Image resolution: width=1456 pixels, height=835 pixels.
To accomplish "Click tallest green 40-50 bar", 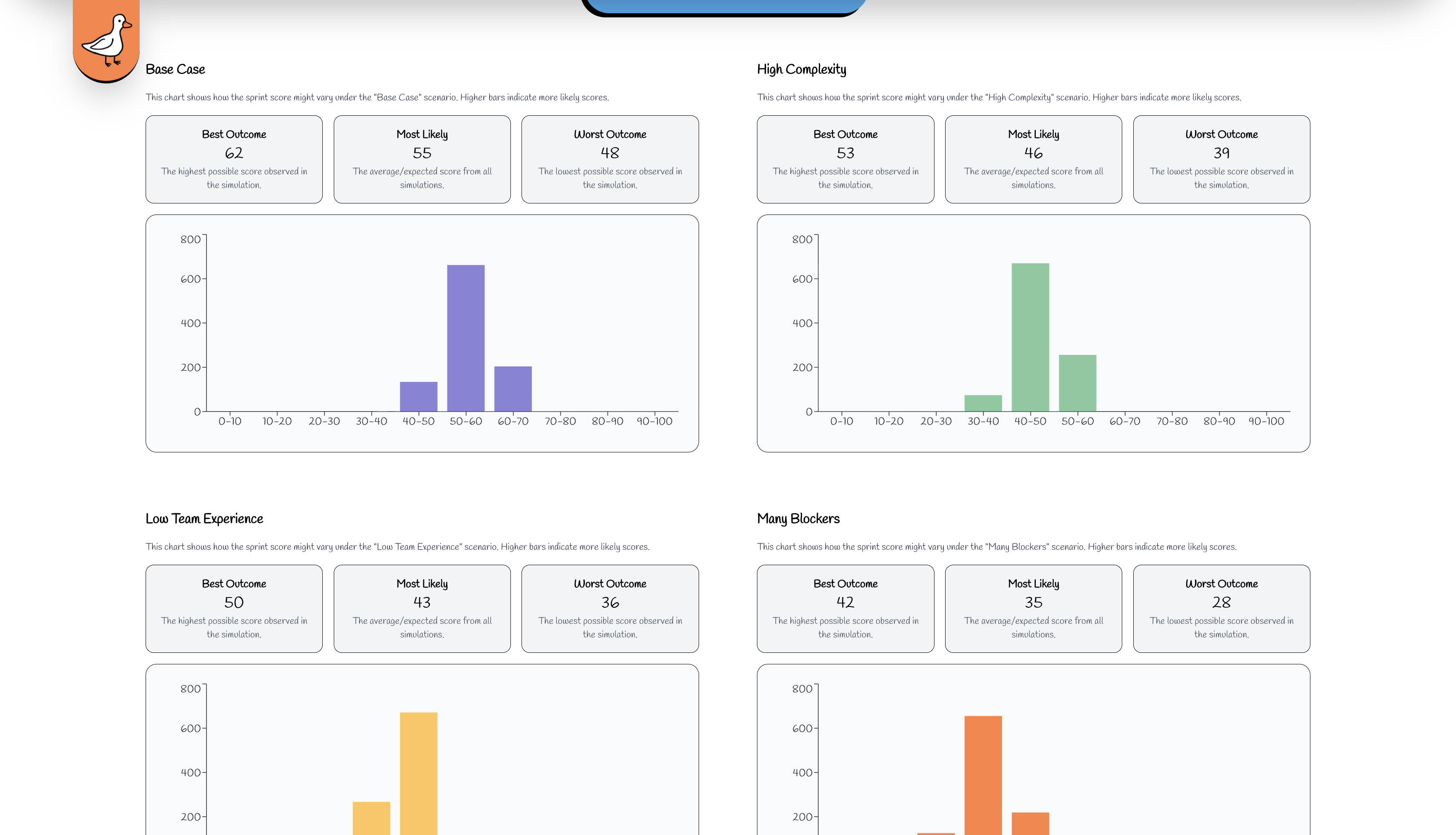I will pos(1030,337).
